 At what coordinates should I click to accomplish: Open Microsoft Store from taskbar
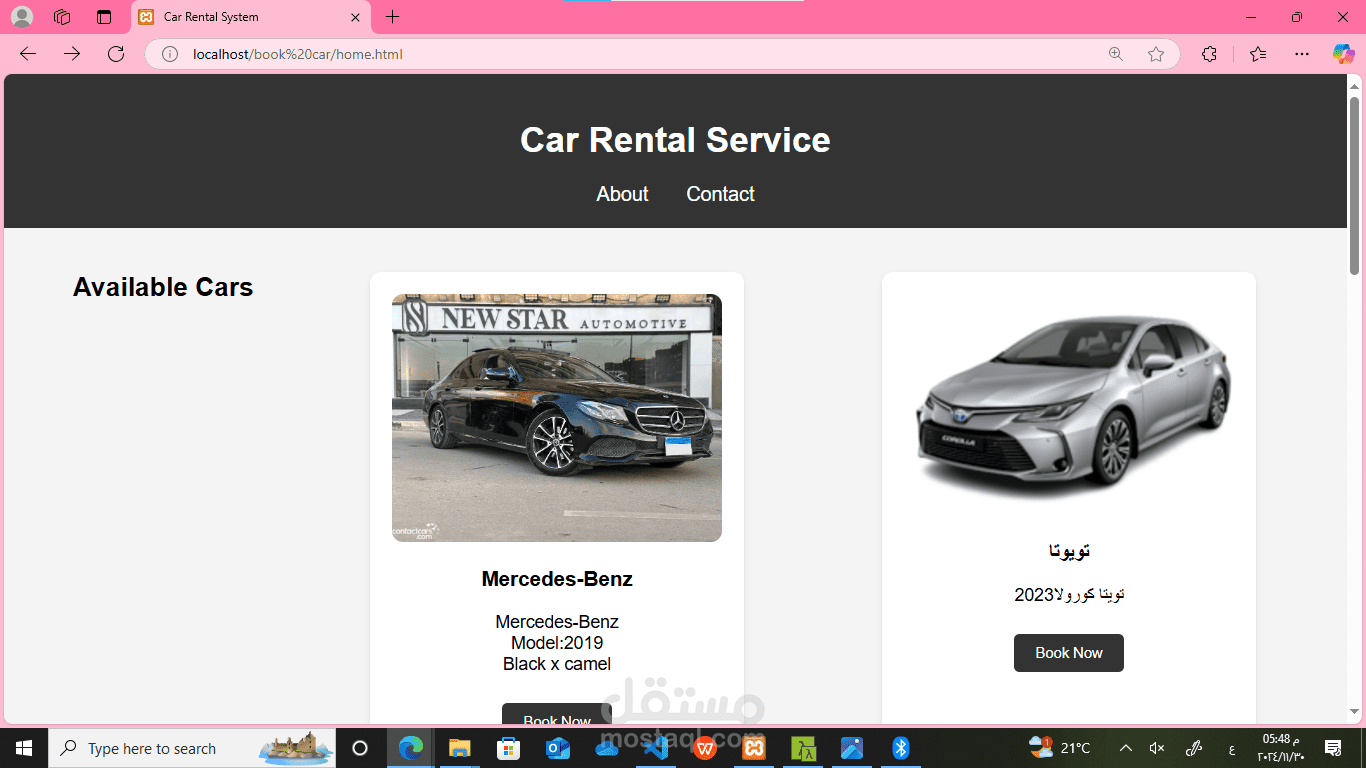tap(508, 748)
